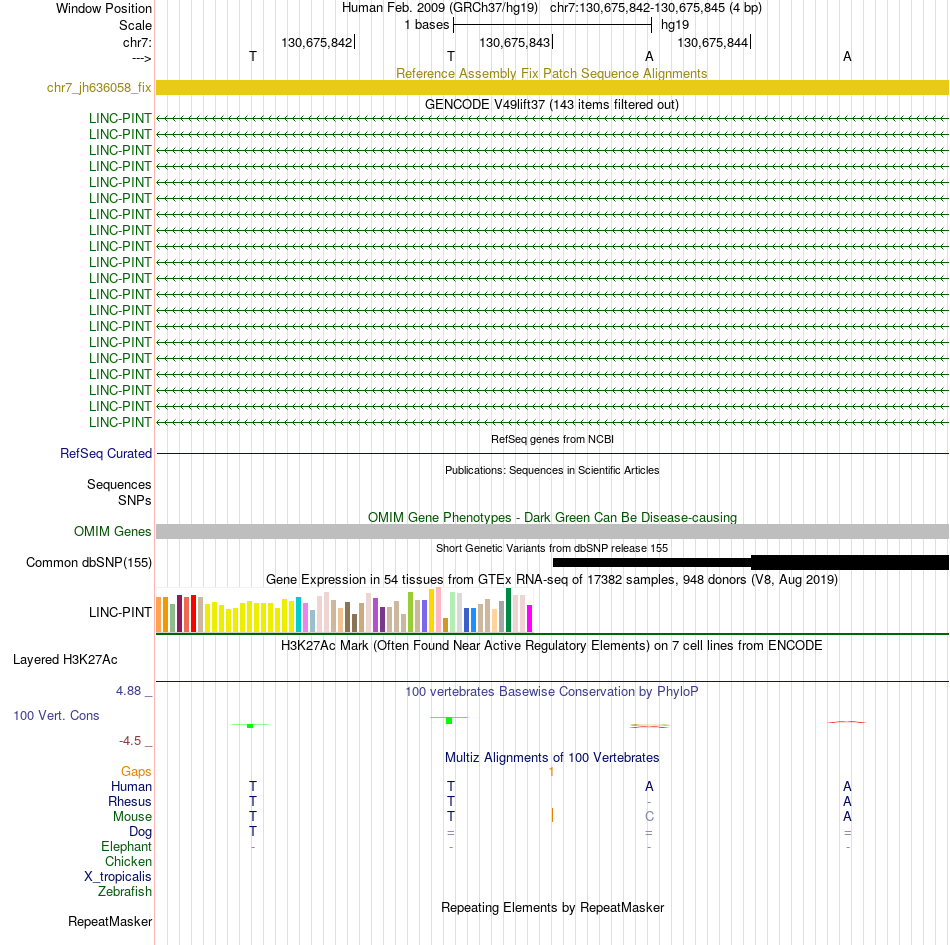Viewport: 950px width, 945px height.
Task: Select the thin black dbSNP variant segment
Action: click(x=652, y=562)
